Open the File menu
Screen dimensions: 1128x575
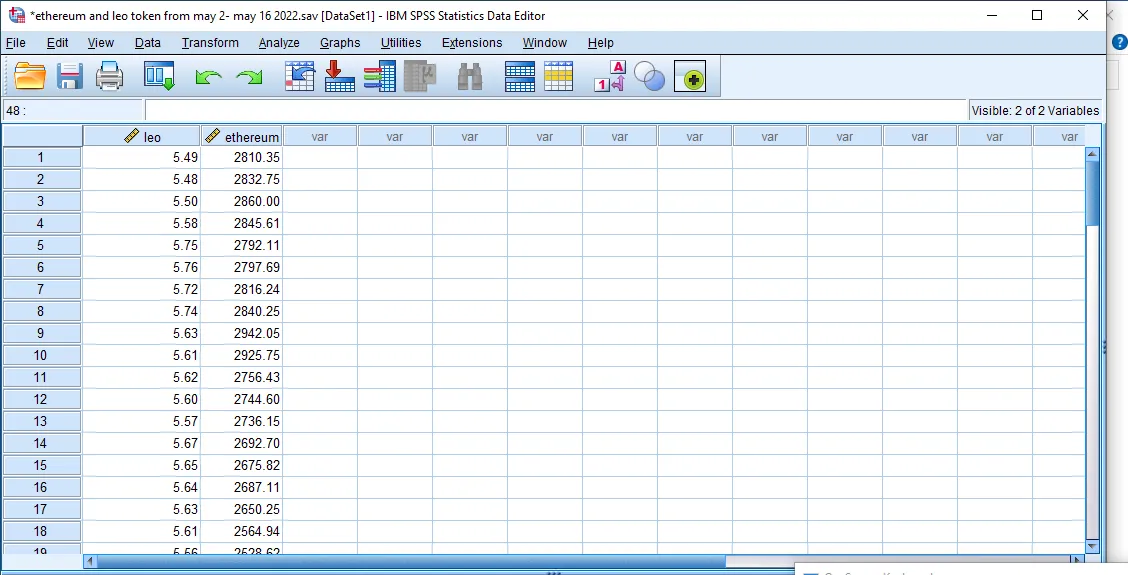[15, 43]
